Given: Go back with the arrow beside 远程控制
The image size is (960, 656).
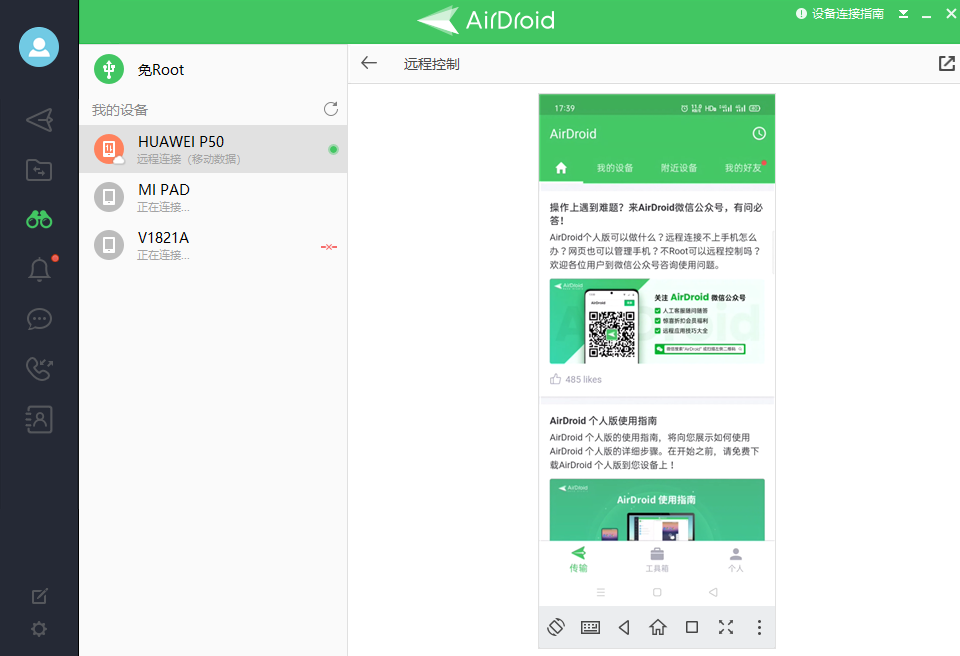Looking at the screenshot, I should [369, 62].
